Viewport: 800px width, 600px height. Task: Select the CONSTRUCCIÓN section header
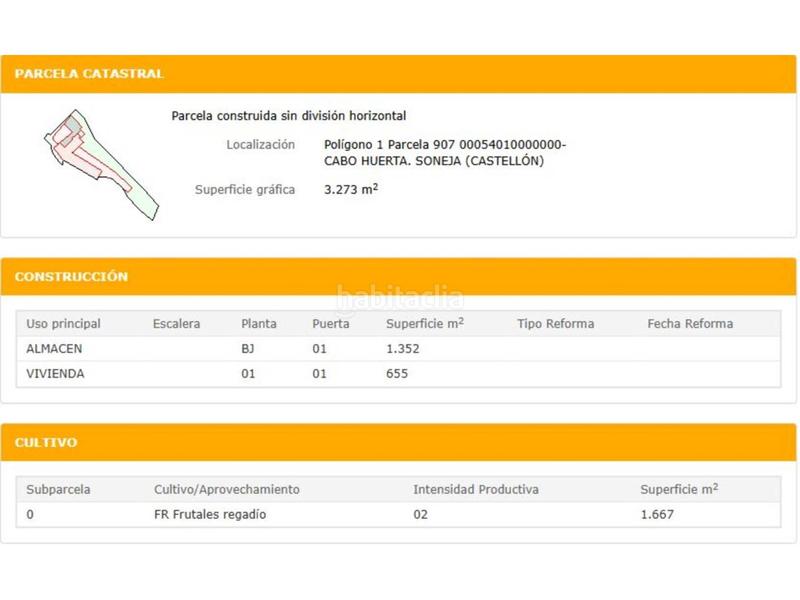[x=71, y=277]
